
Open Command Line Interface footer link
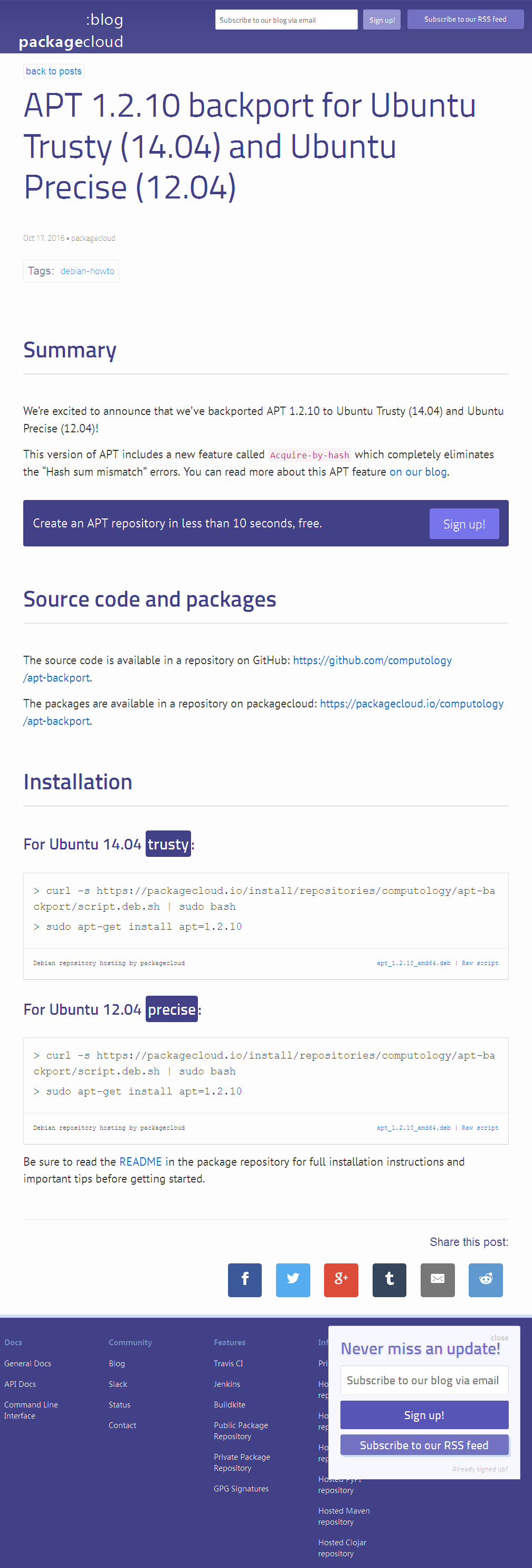click(x=31, y=1410)
